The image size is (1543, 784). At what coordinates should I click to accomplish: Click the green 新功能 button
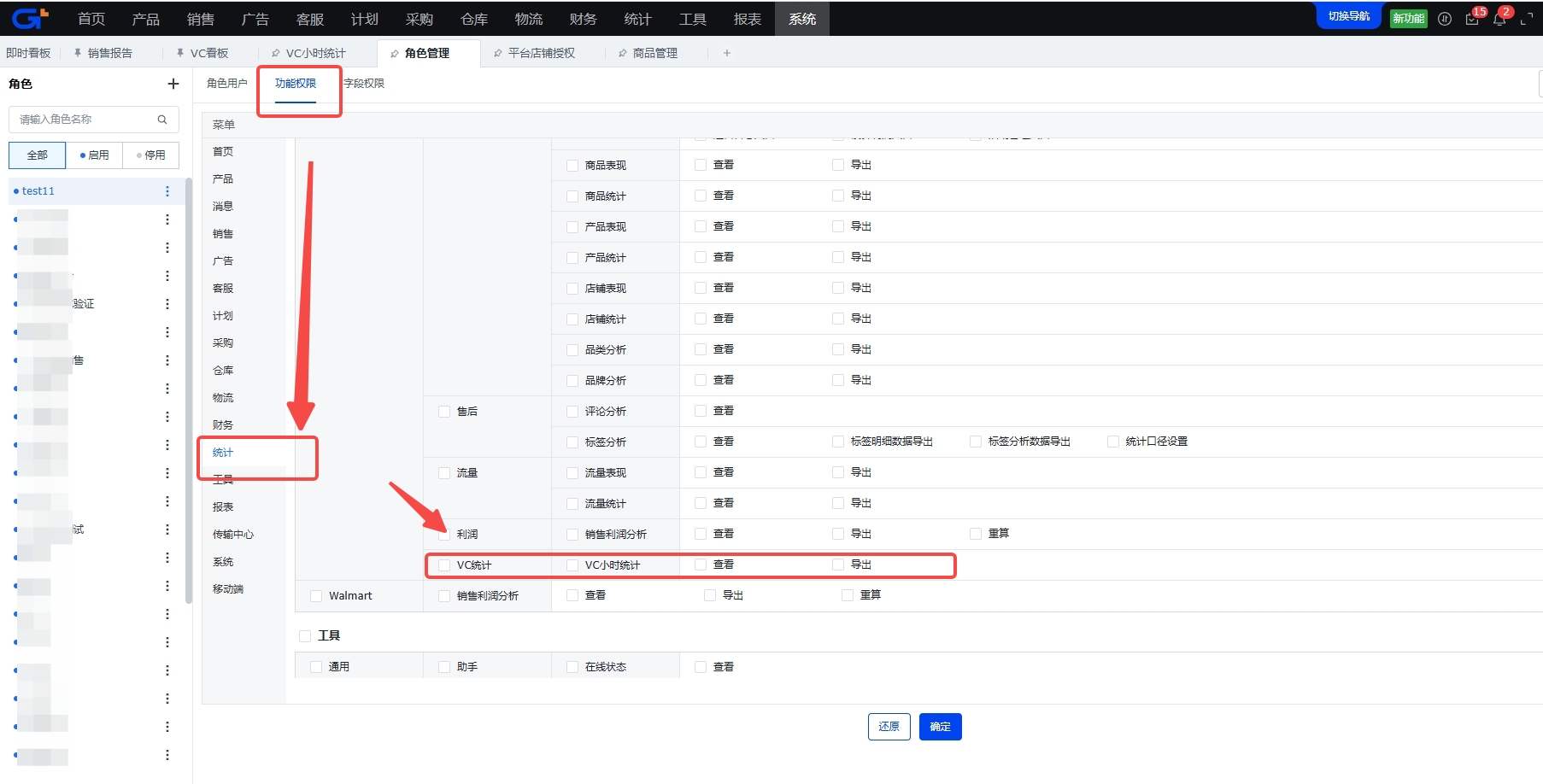click(1409, 19)
